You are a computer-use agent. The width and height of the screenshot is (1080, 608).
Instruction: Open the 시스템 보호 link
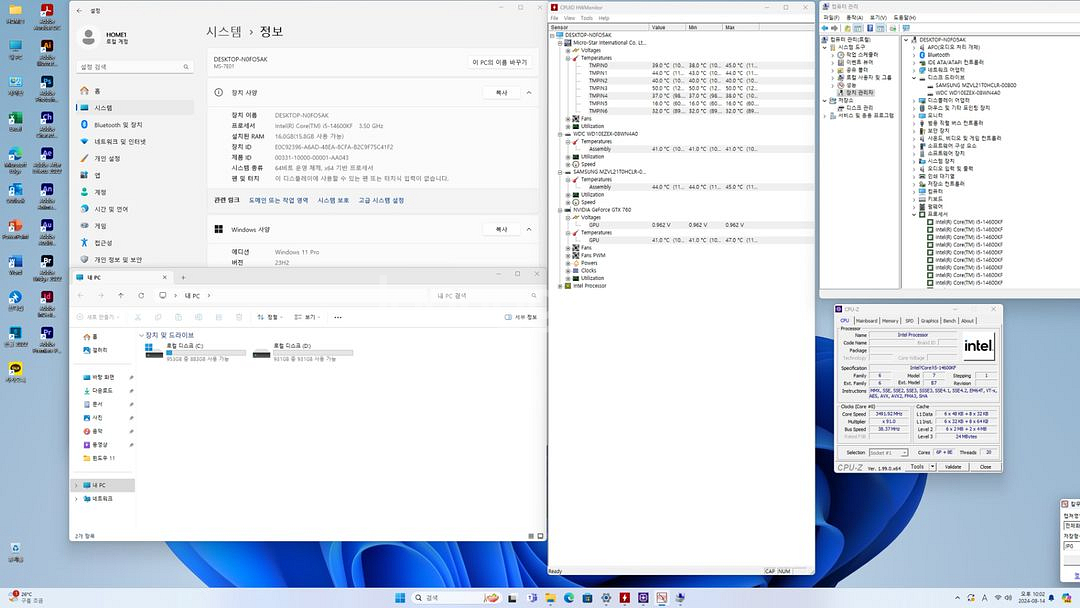point(333,200)
